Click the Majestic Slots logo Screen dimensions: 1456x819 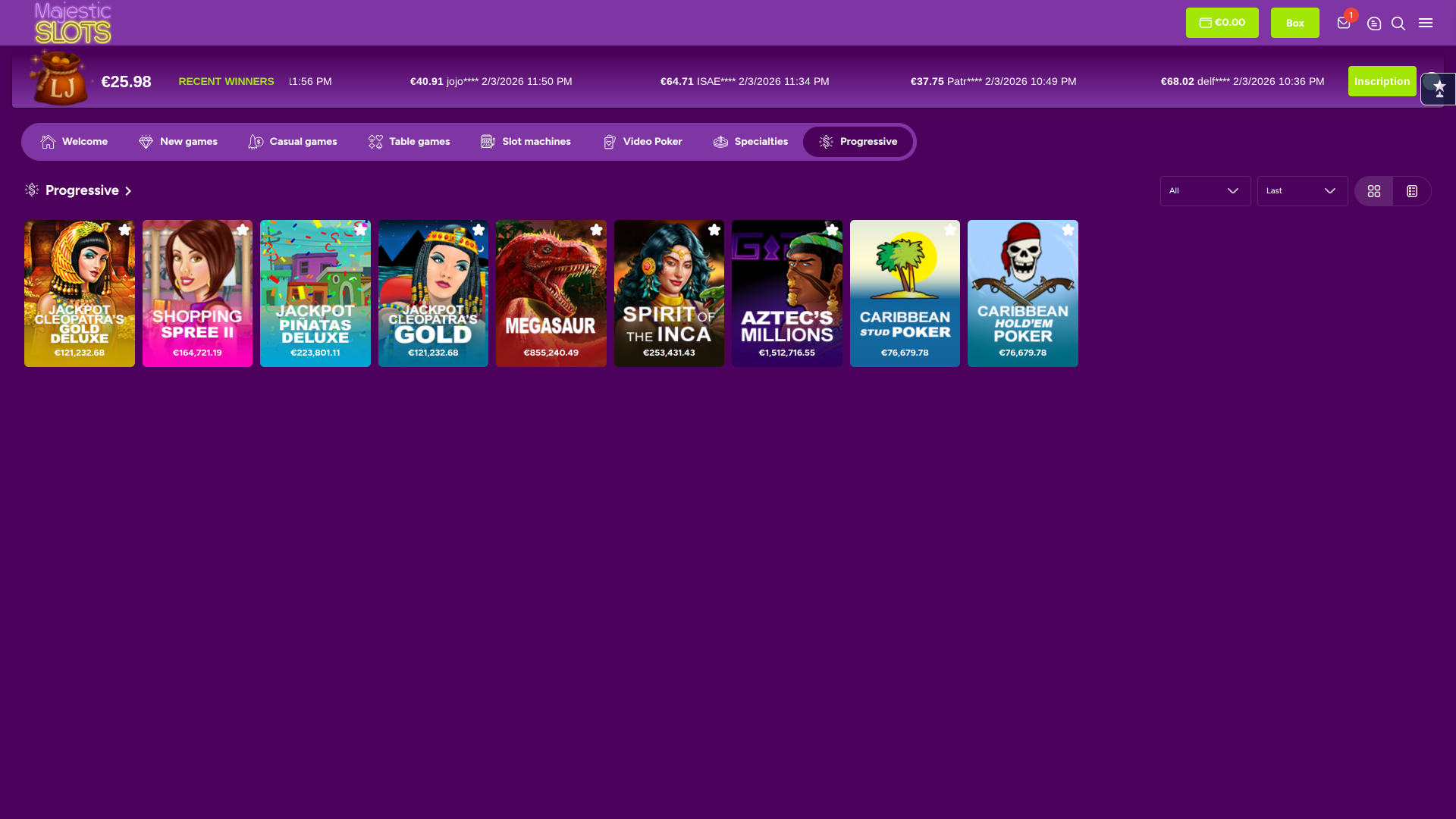(73, 22)
